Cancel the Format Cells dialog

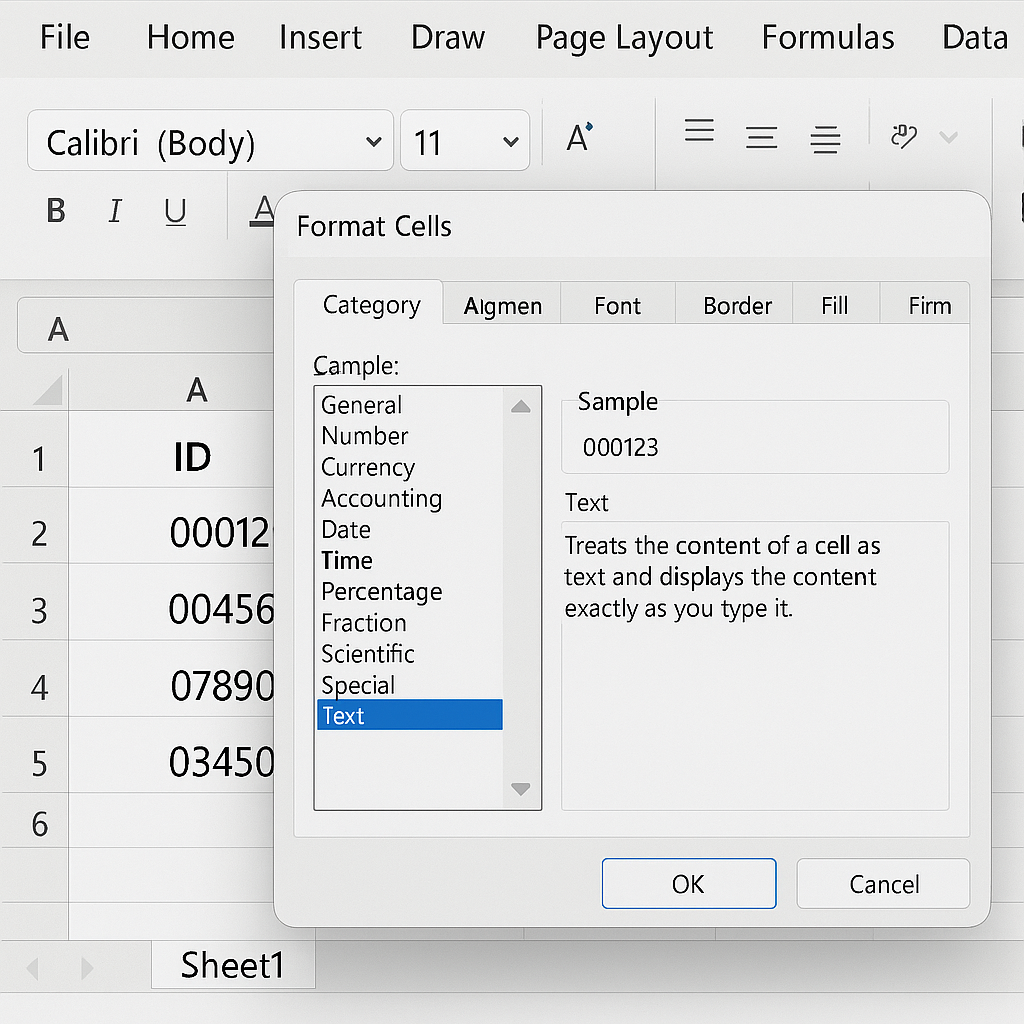[883, 884]
